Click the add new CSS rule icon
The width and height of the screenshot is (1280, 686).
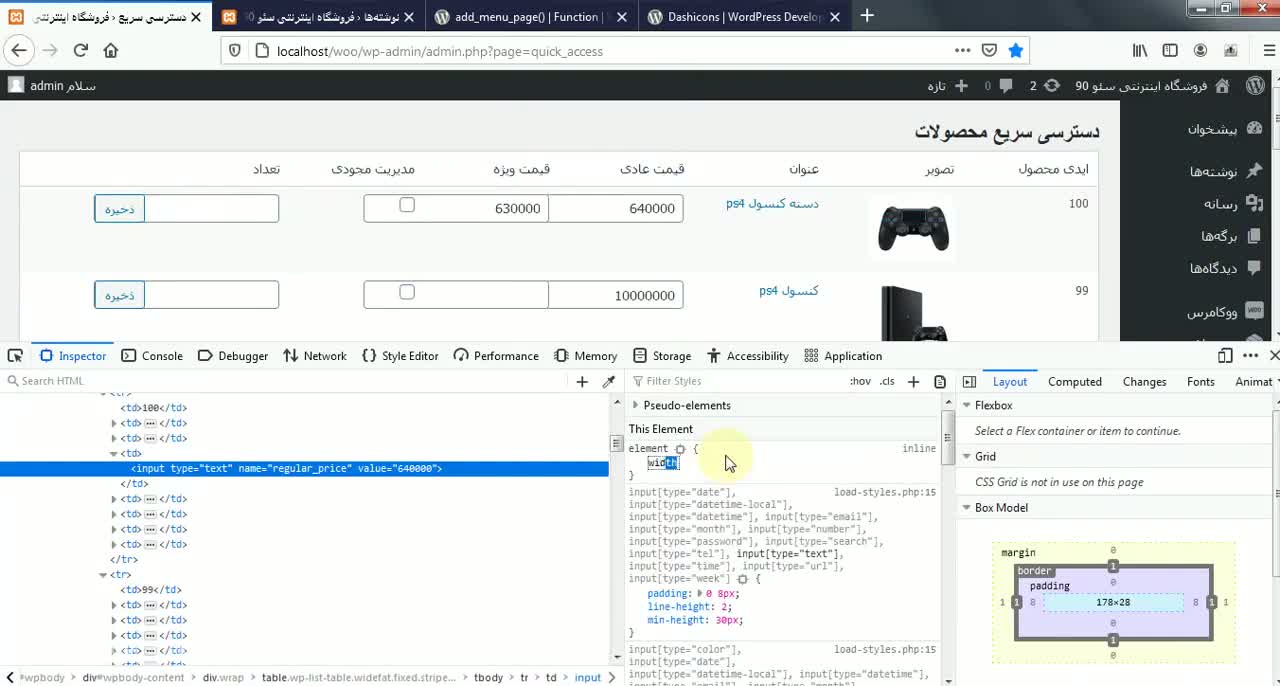pos(913,381)
